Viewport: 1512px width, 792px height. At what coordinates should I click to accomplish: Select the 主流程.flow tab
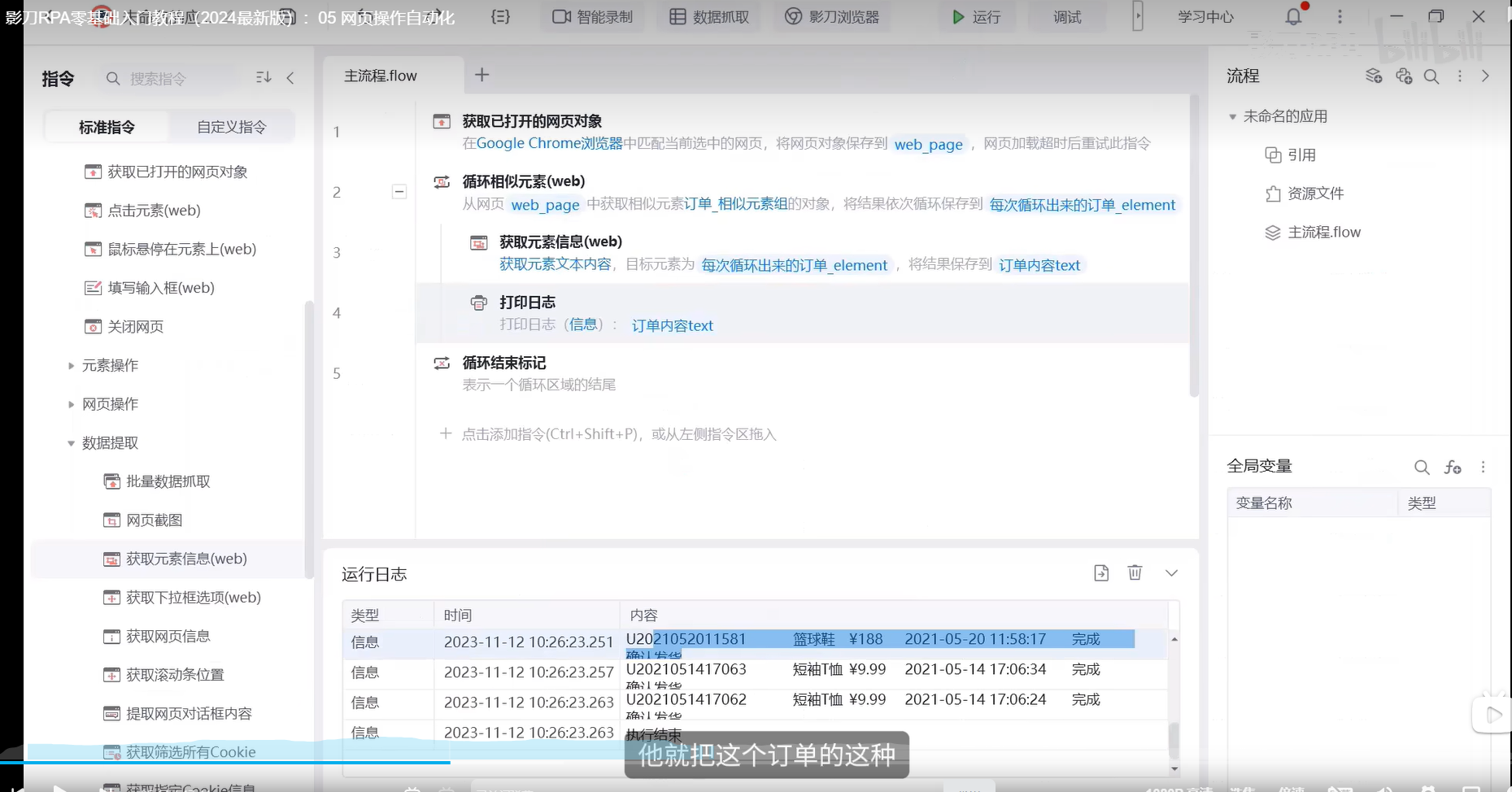381,76
